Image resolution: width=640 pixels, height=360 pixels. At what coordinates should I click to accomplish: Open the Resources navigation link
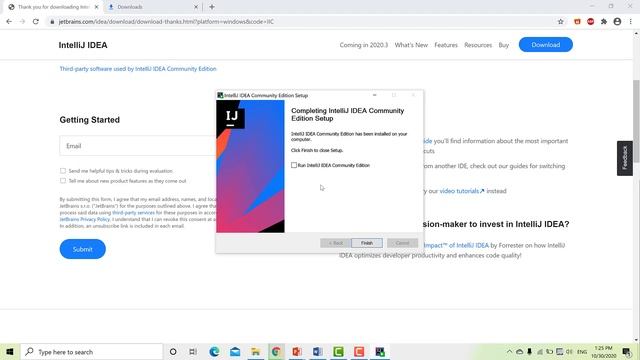[478, 45]
